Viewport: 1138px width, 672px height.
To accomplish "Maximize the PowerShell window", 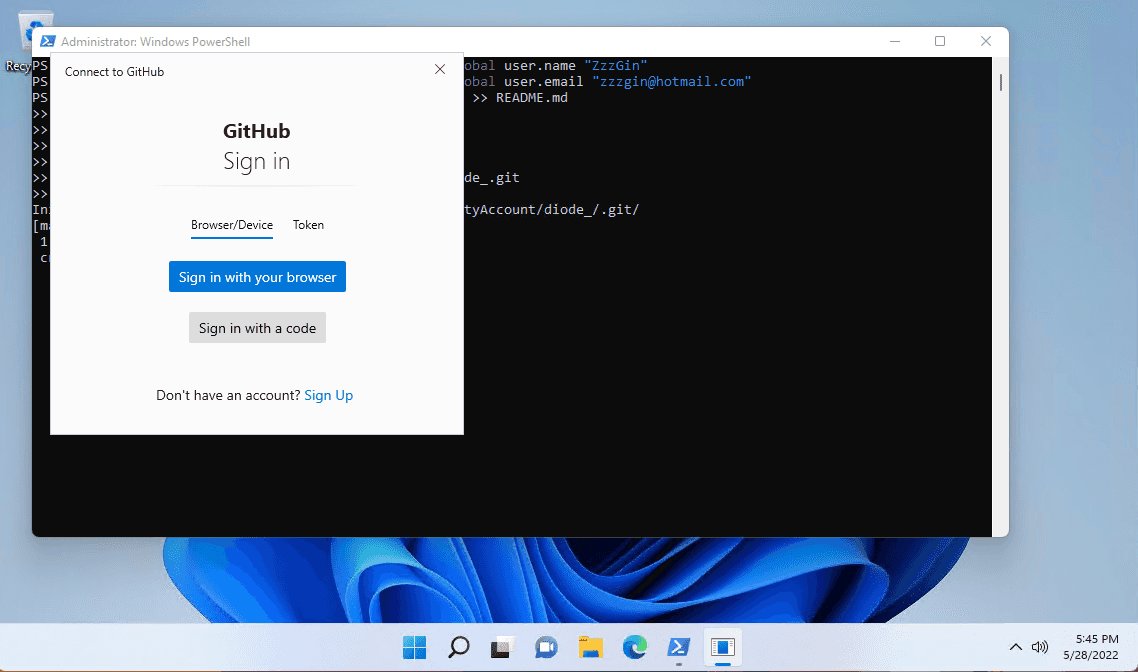I will [x=940, y=41].
